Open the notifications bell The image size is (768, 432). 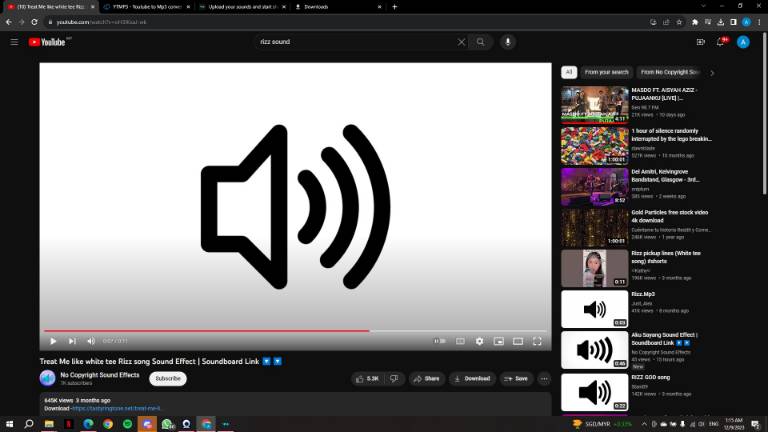point(720,42)
